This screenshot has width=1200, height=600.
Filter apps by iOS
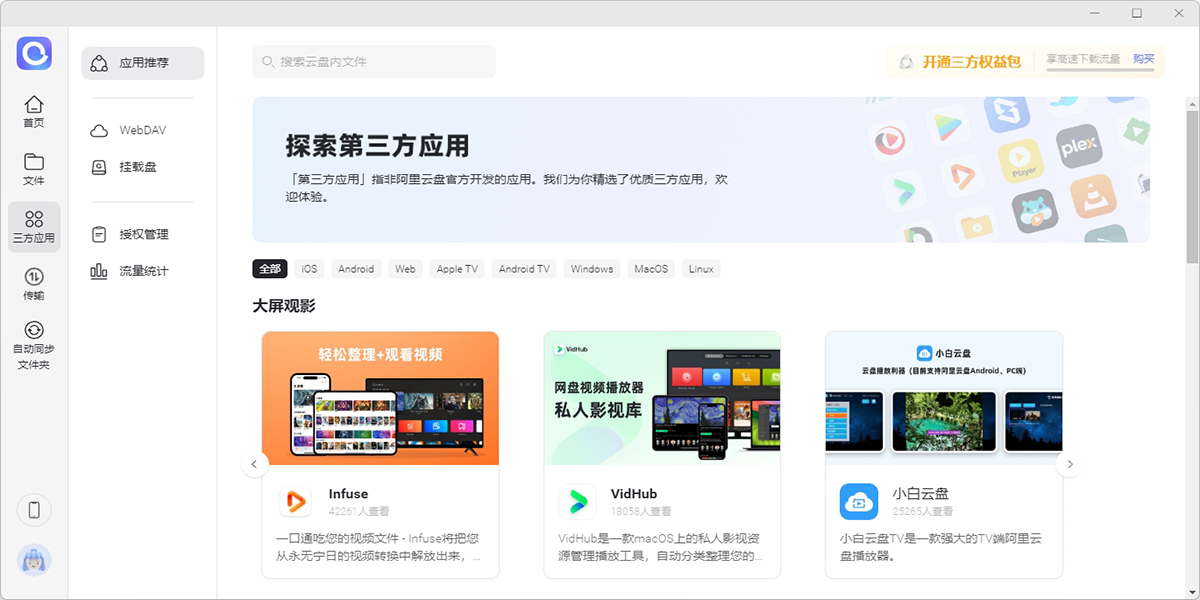click(310, 269)
